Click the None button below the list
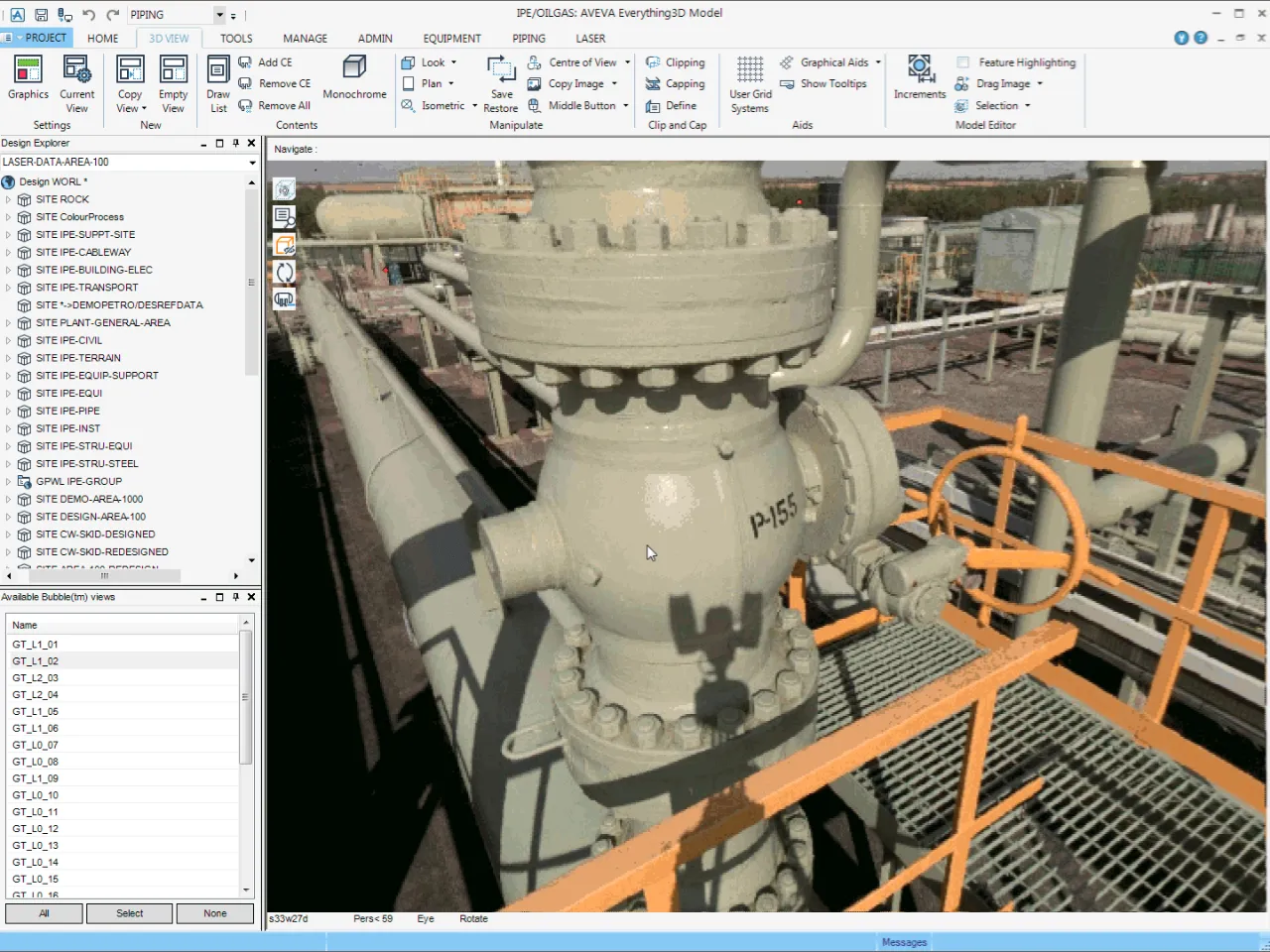The width and height of the screenshot is (1270, 952). point(215,913)
